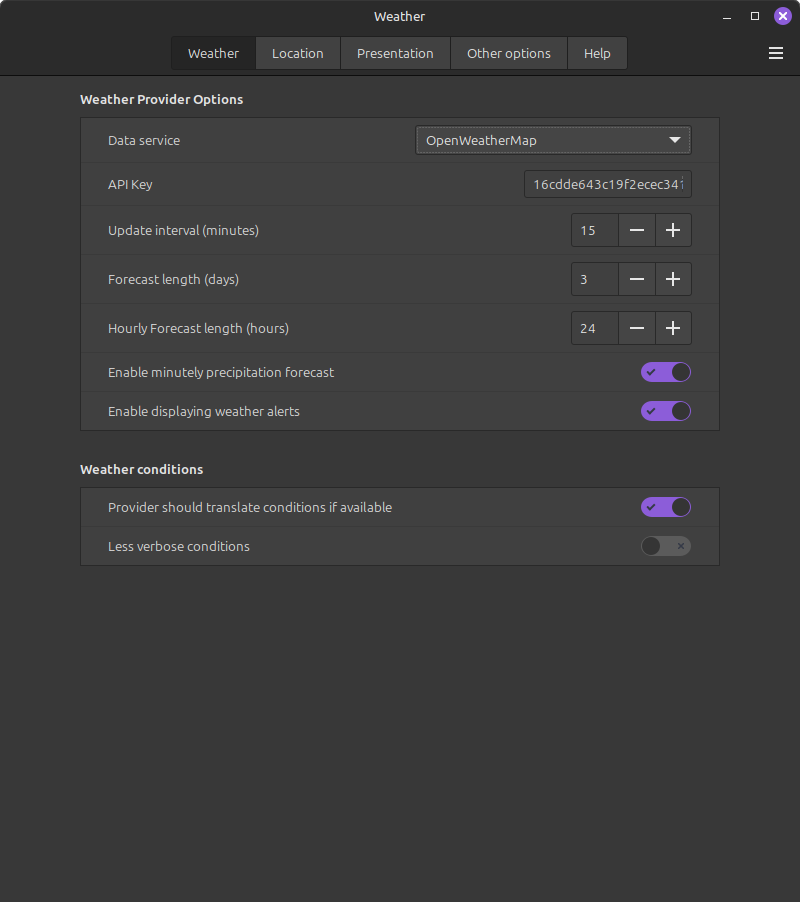Disable minutely precipitation forecast toggle

pyautogui.click(x=666, y=372)
